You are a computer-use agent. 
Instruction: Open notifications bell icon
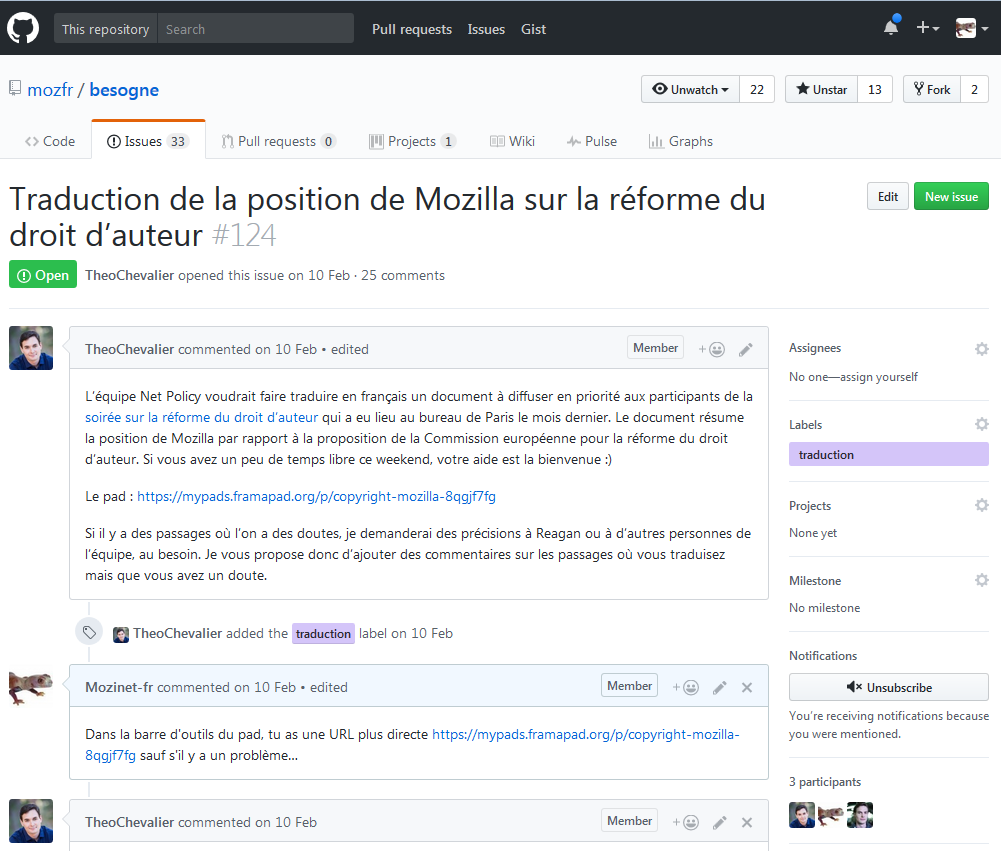pyautogui.click(x=891, y=27)
